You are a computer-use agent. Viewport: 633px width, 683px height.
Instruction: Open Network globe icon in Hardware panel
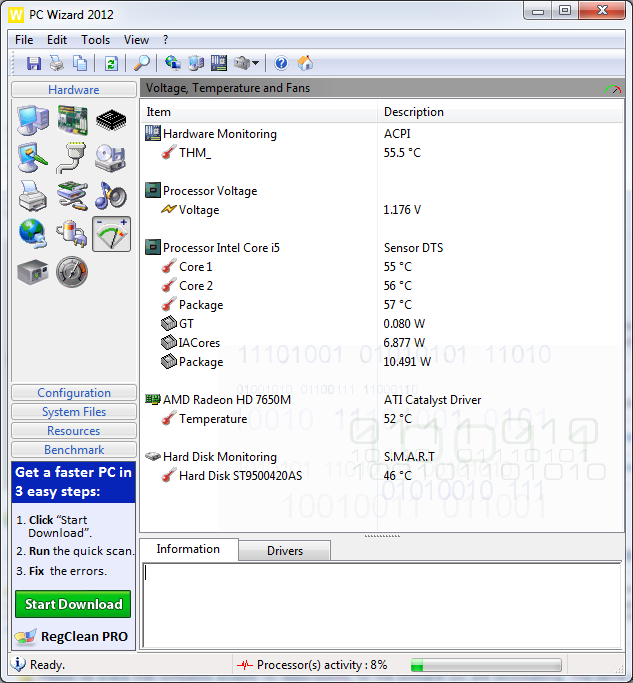pyautogui.click(x=33, y=234)
